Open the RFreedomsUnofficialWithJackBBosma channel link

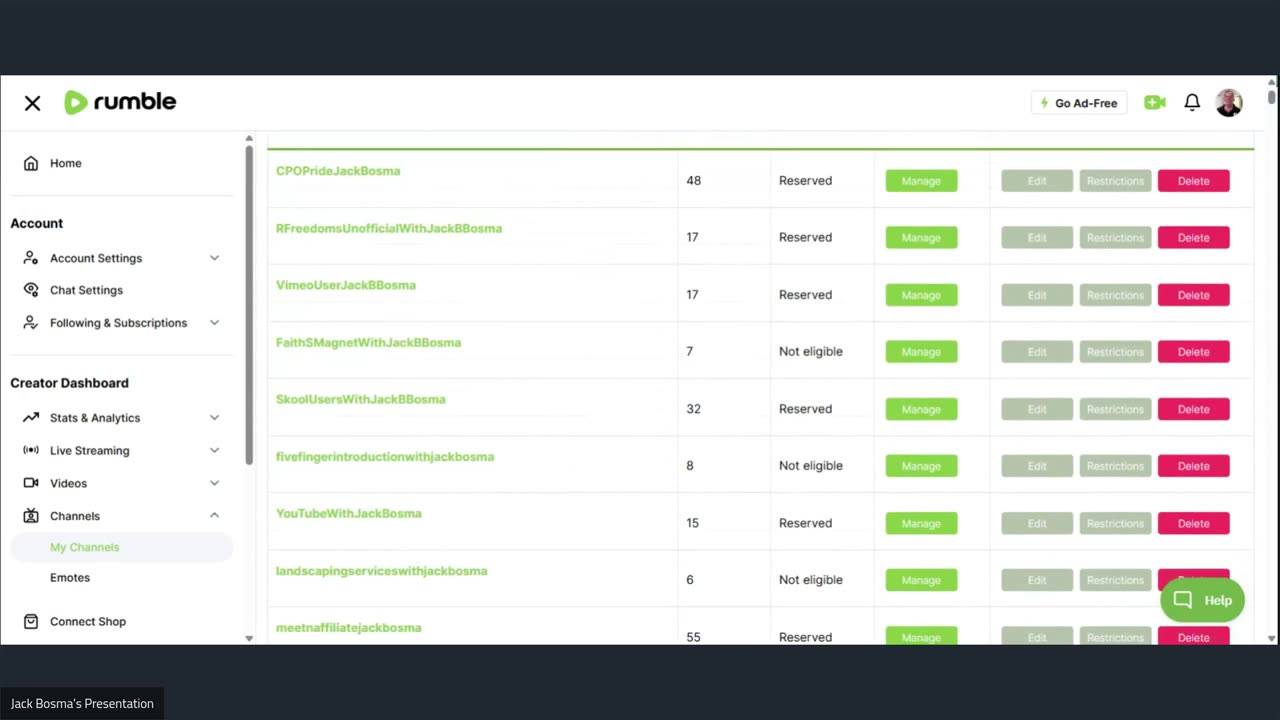click(x=389, y=228)
